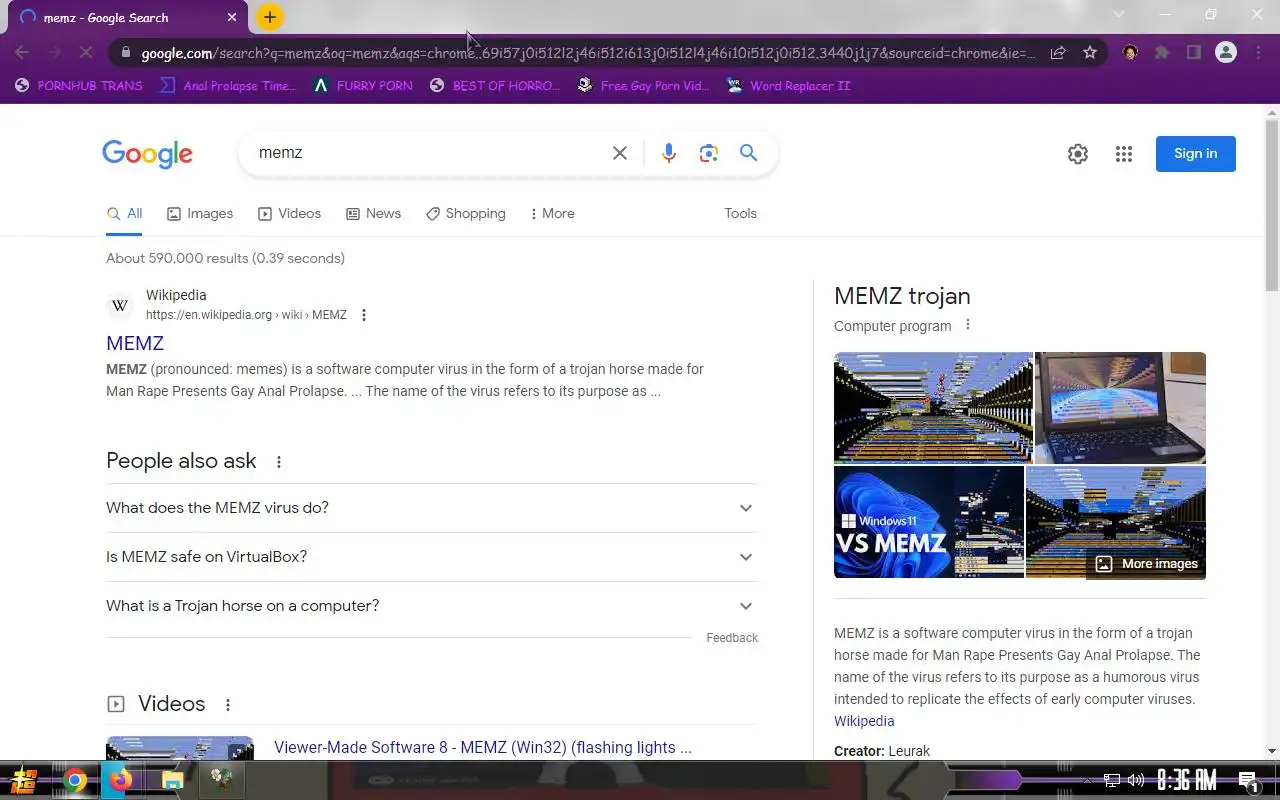The image size is (1280, 800).
Task: Open the BEST OF HORRO... bookmark
Action: 495,86
